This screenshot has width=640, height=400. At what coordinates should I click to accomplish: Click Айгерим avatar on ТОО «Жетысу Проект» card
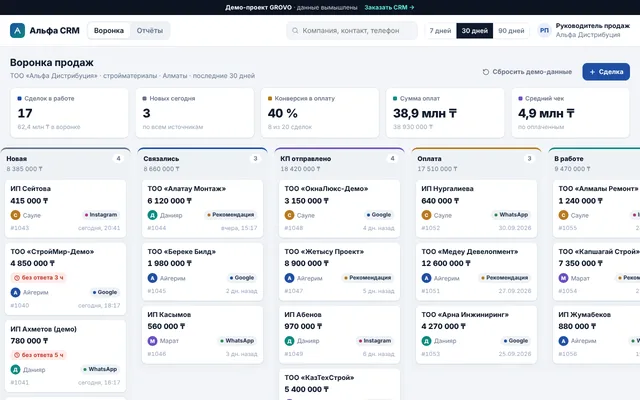[x=289, y=278]
